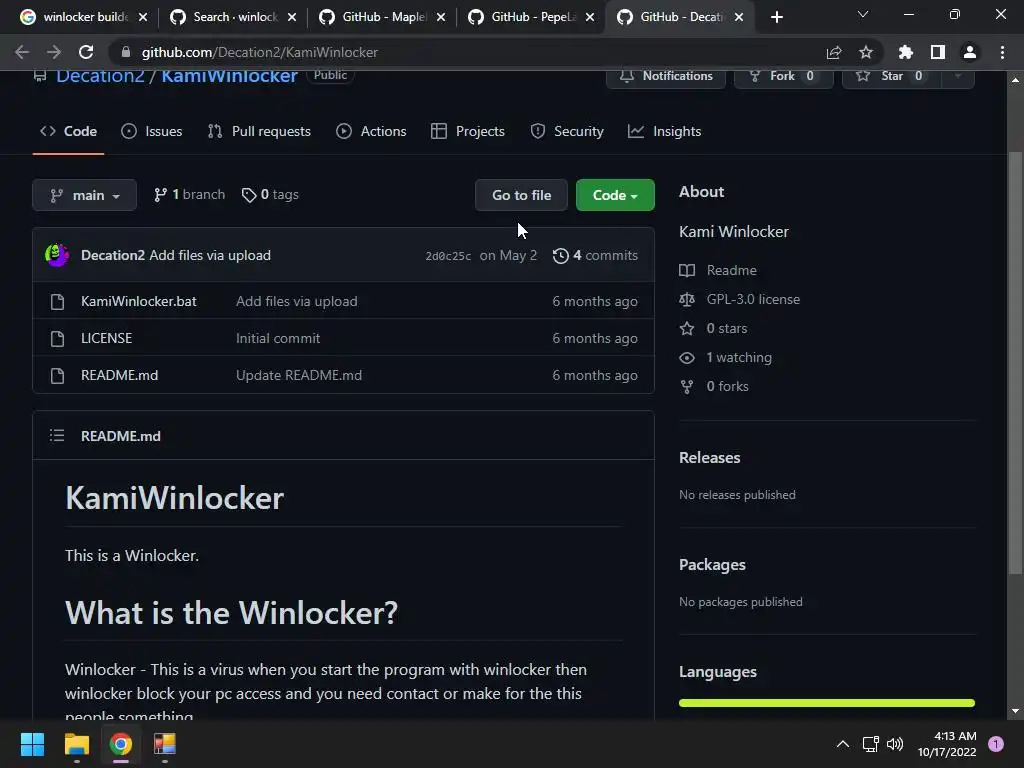Open the Update README.md commit message
The image size is (1024, 768).
(299, 376)
